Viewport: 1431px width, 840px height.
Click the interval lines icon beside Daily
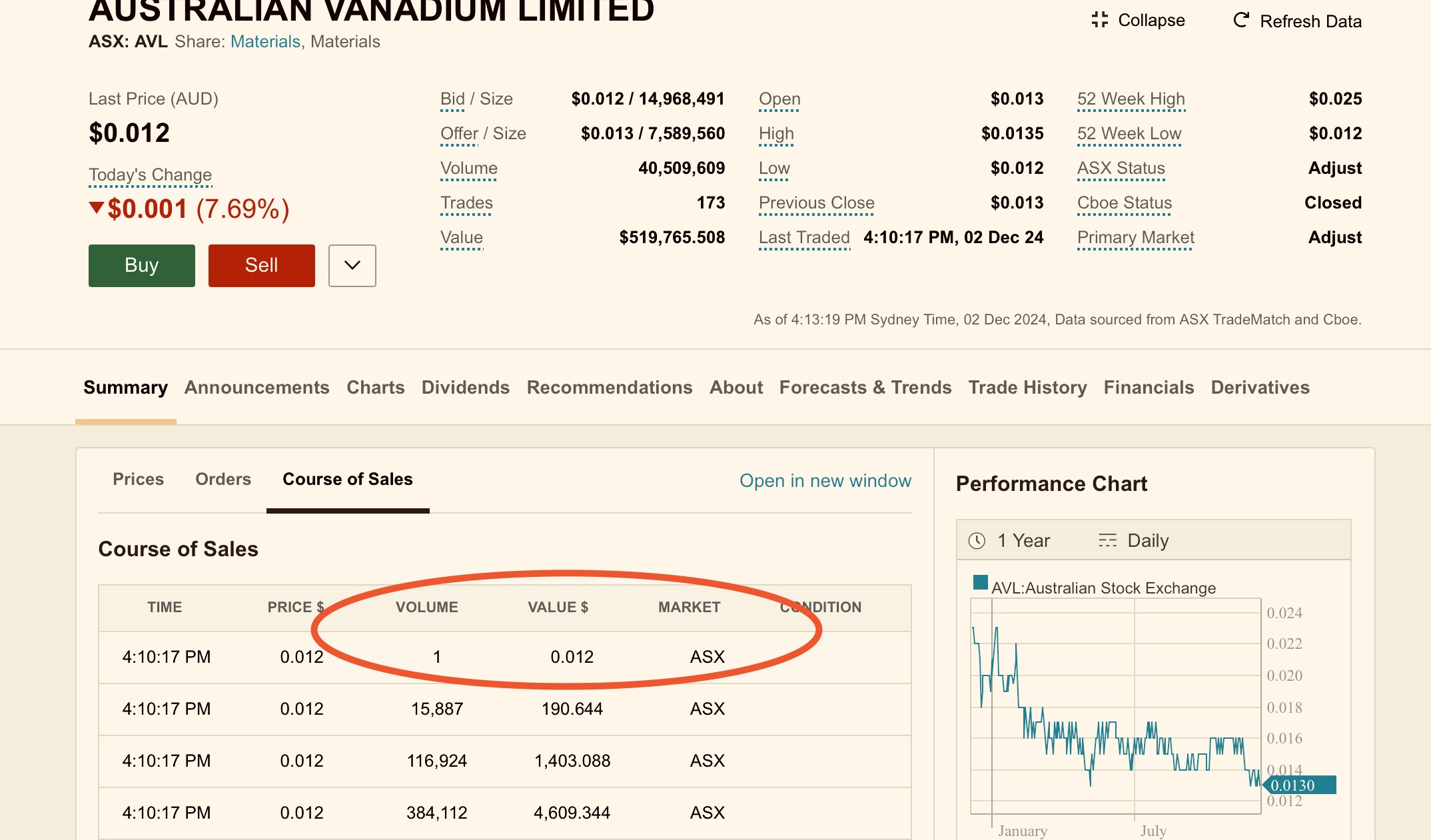pos(1107,540)
